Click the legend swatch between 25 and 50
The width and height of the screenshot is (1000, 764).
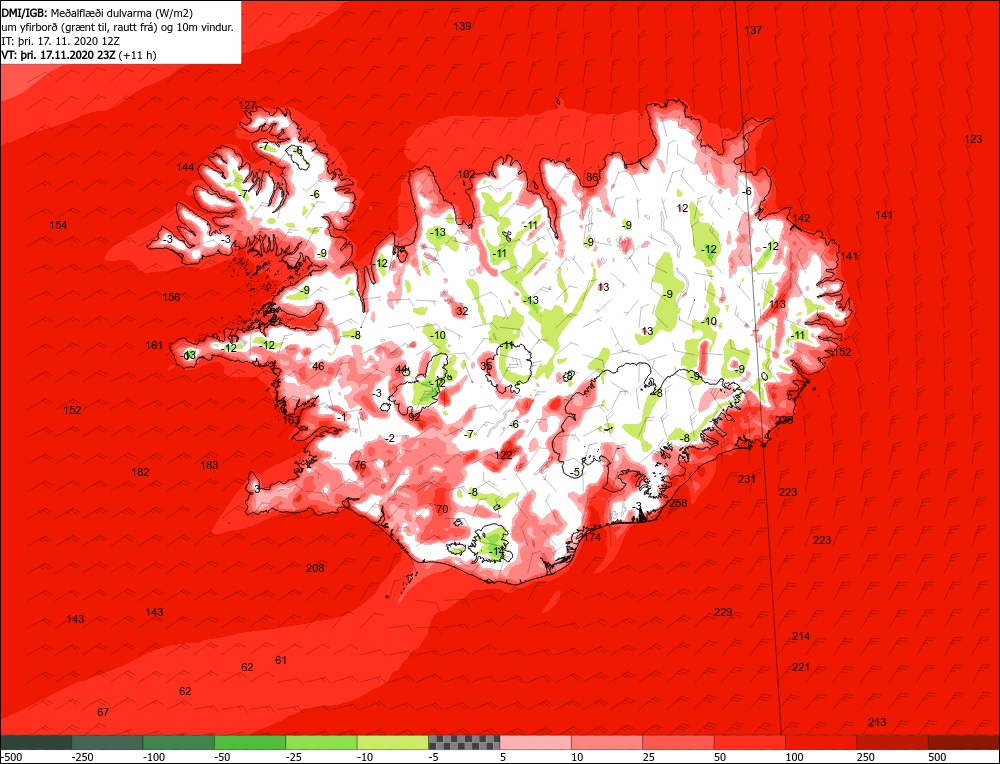pyautogui.click(x=679, y=742)
